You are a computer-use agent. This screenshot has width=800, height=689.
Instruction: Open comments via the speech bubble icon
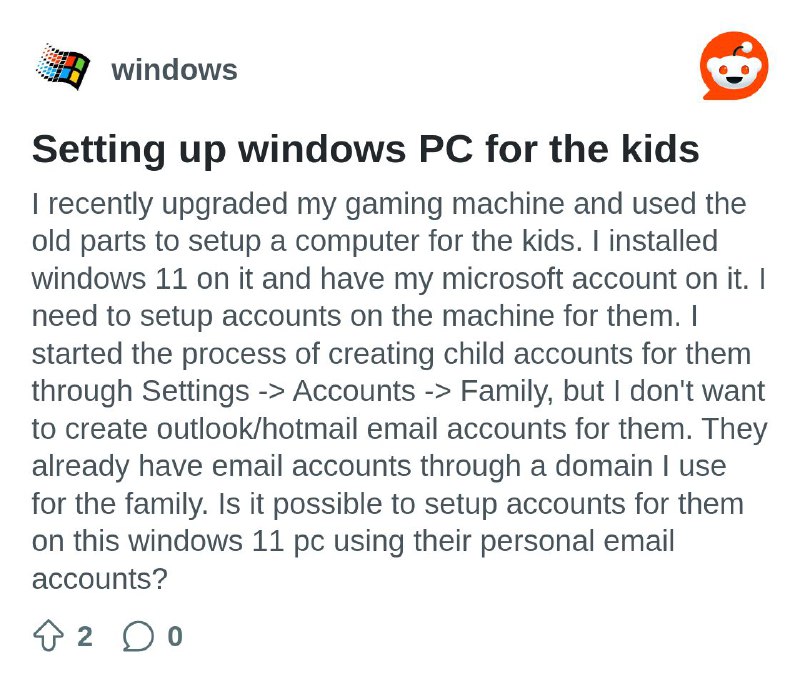pyautogui.click(x=138, y=636)
